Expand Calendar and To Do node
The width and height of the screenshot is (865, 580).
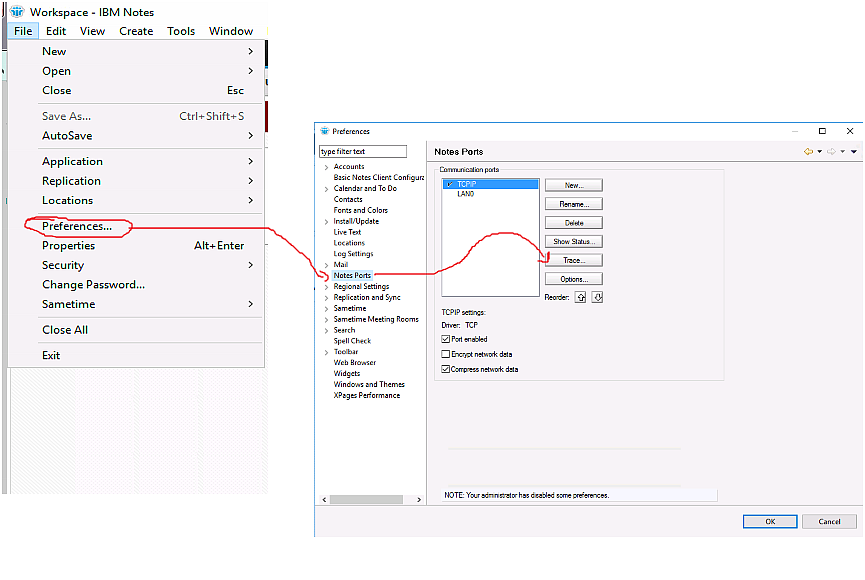click(327, 189)
